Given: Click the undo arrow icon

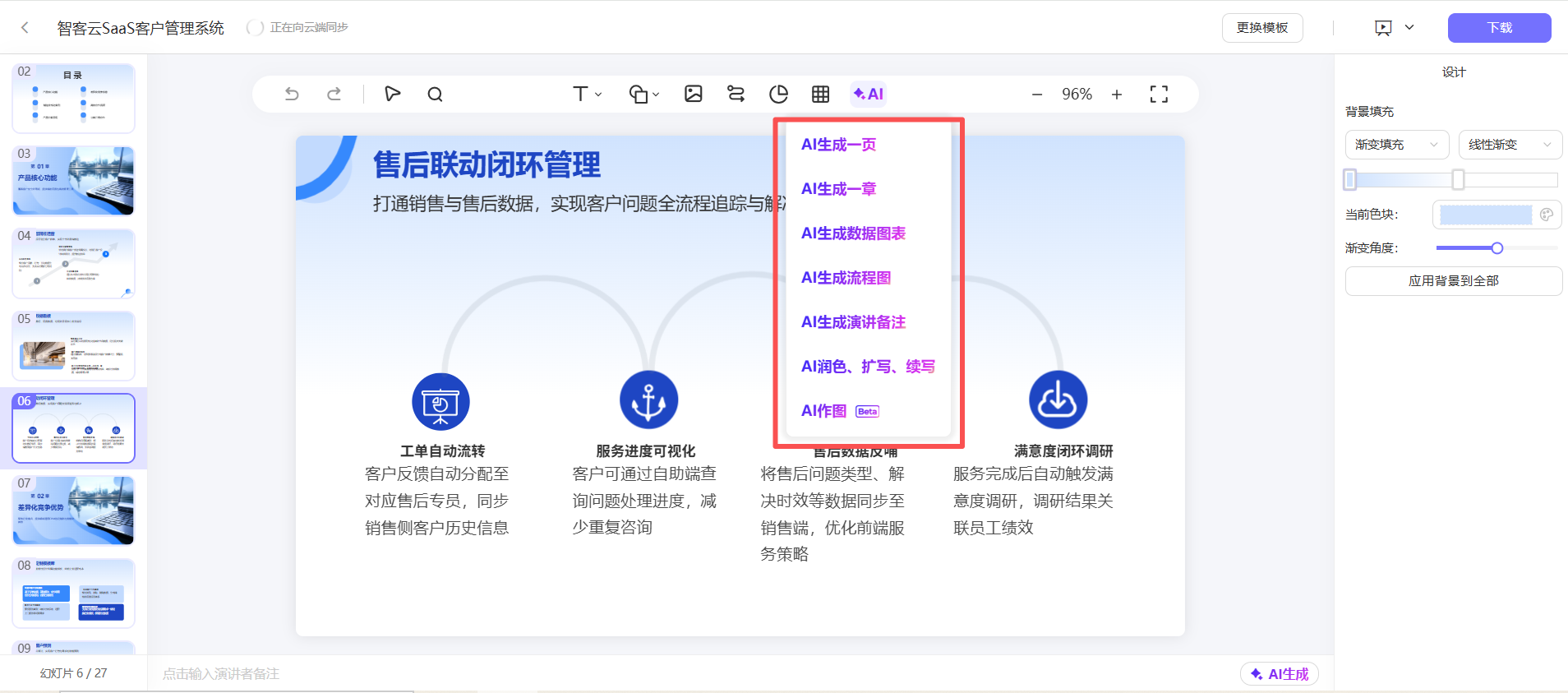Looking at the screenshot, I should click(x=292, y=94).
